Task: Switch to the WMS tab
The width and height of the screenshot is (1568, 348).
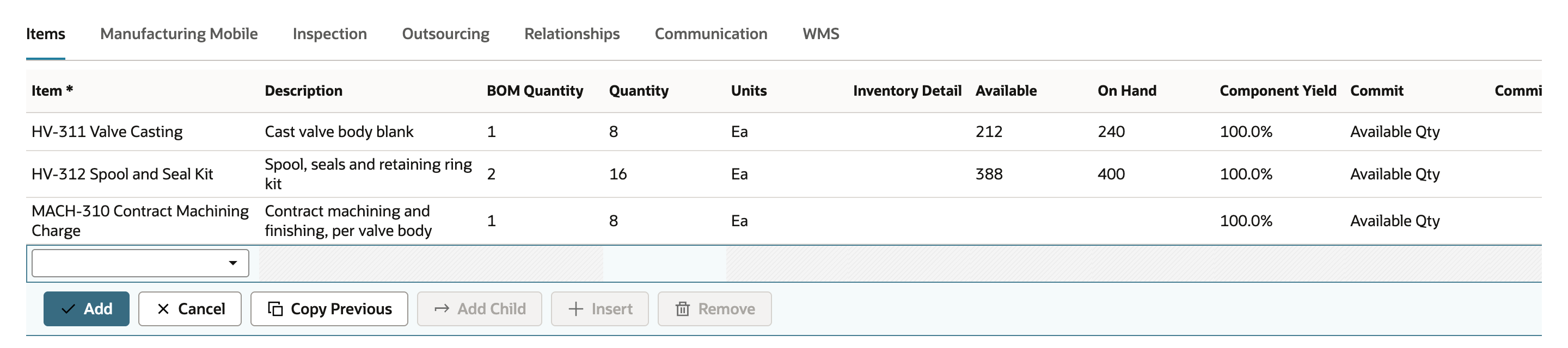Action: click(x=820, y=34)
